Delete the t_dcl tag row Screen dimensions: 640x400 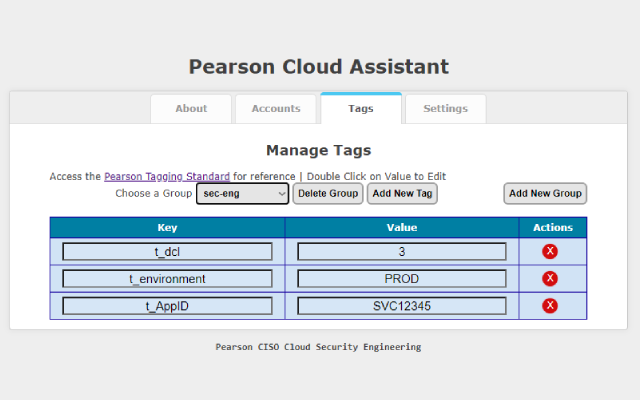tap(550, 251)
